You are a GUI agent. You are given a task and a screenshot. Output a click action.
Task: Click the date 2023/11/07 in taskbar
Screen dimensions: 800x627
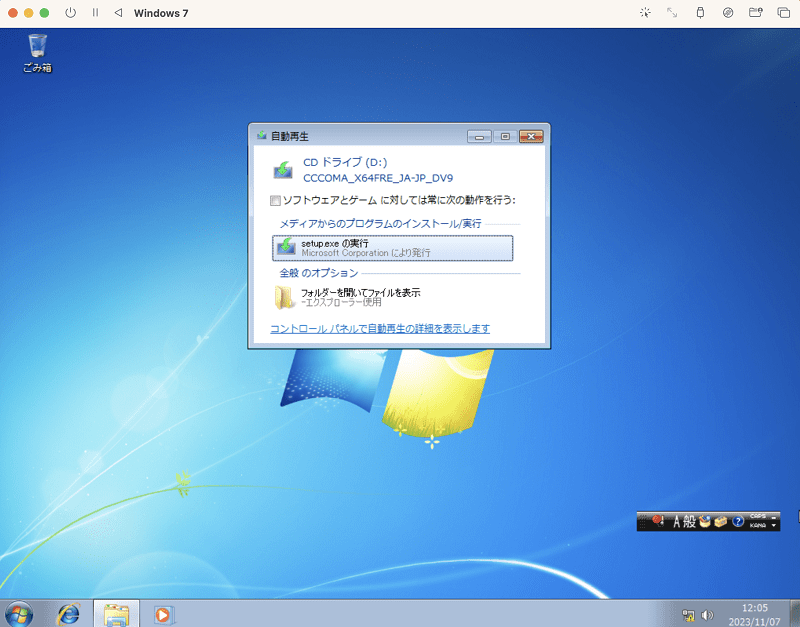(754, 621)
